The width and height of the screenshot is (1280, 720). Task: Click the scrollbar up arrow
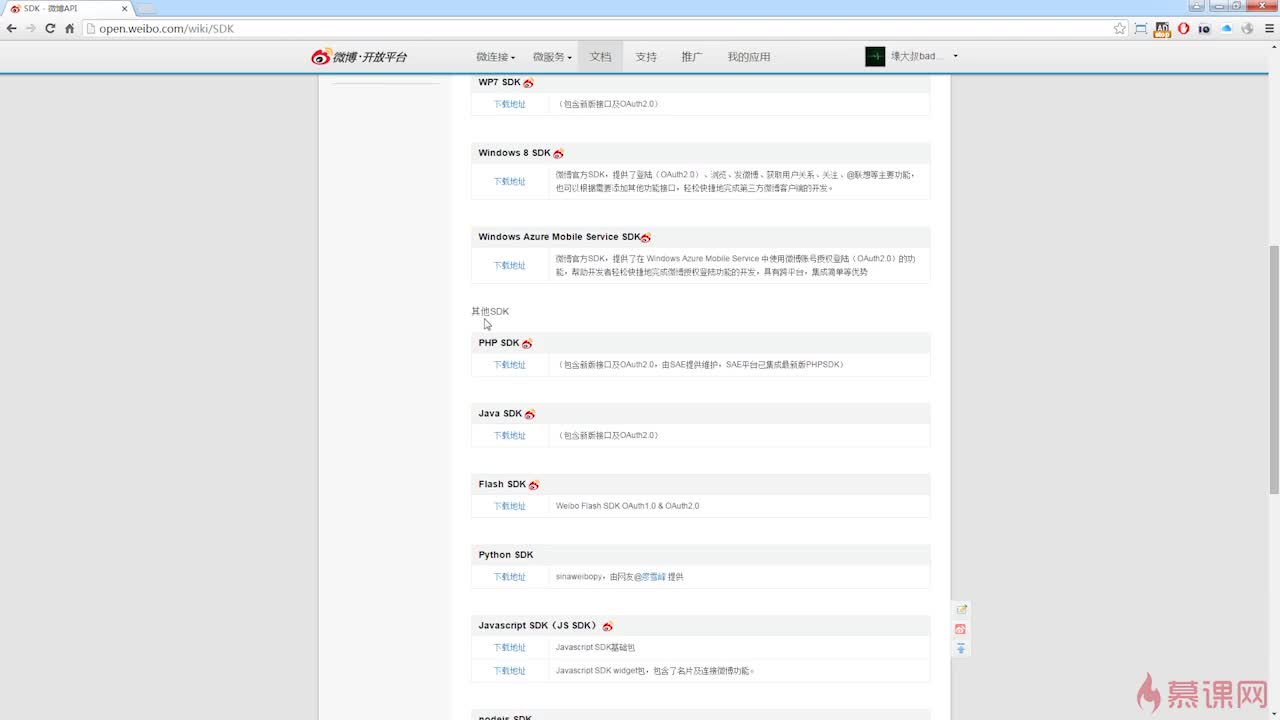(x=1274, y=49)
